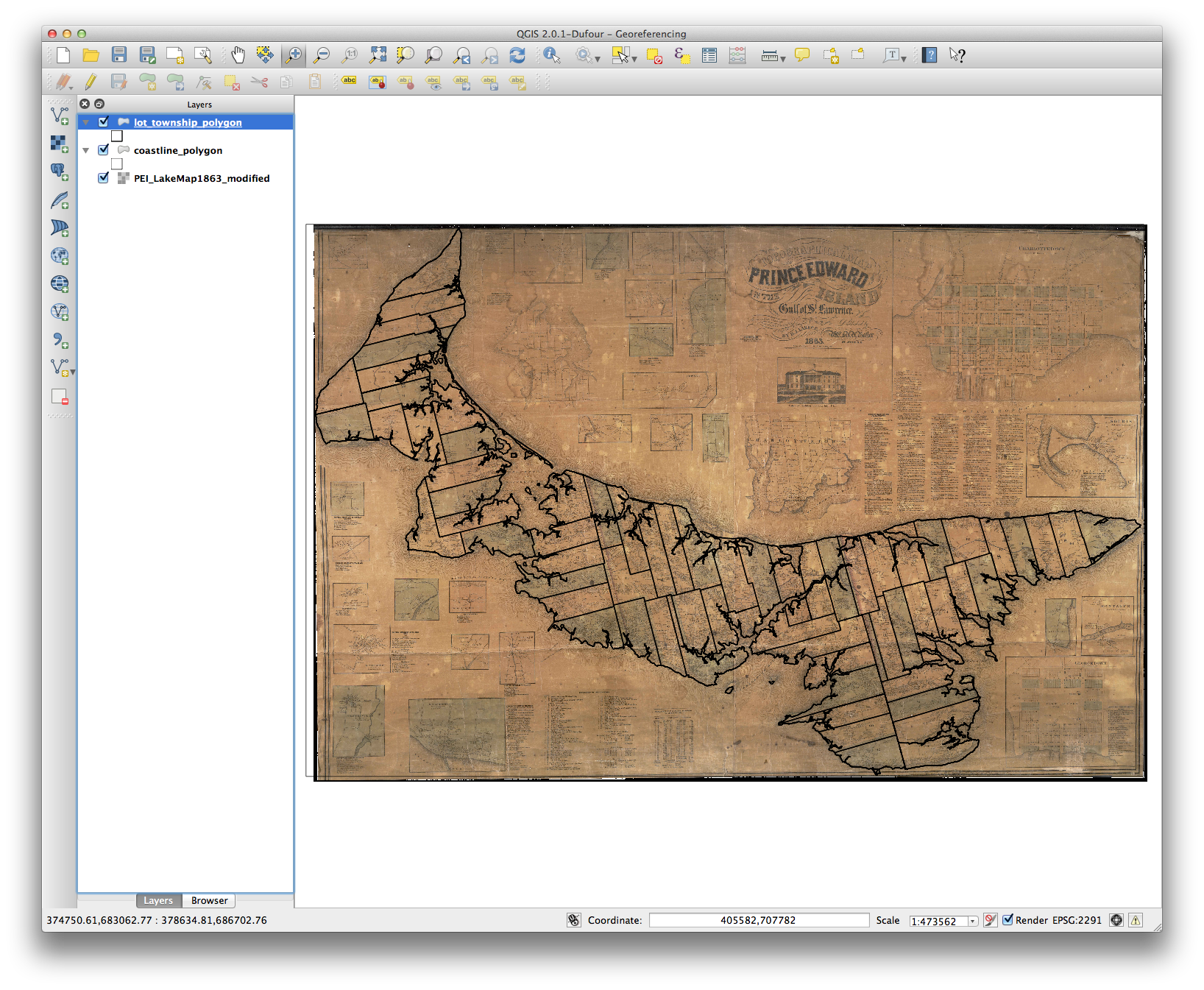Activate the Identify Features tool

click(x=551, y=55)
